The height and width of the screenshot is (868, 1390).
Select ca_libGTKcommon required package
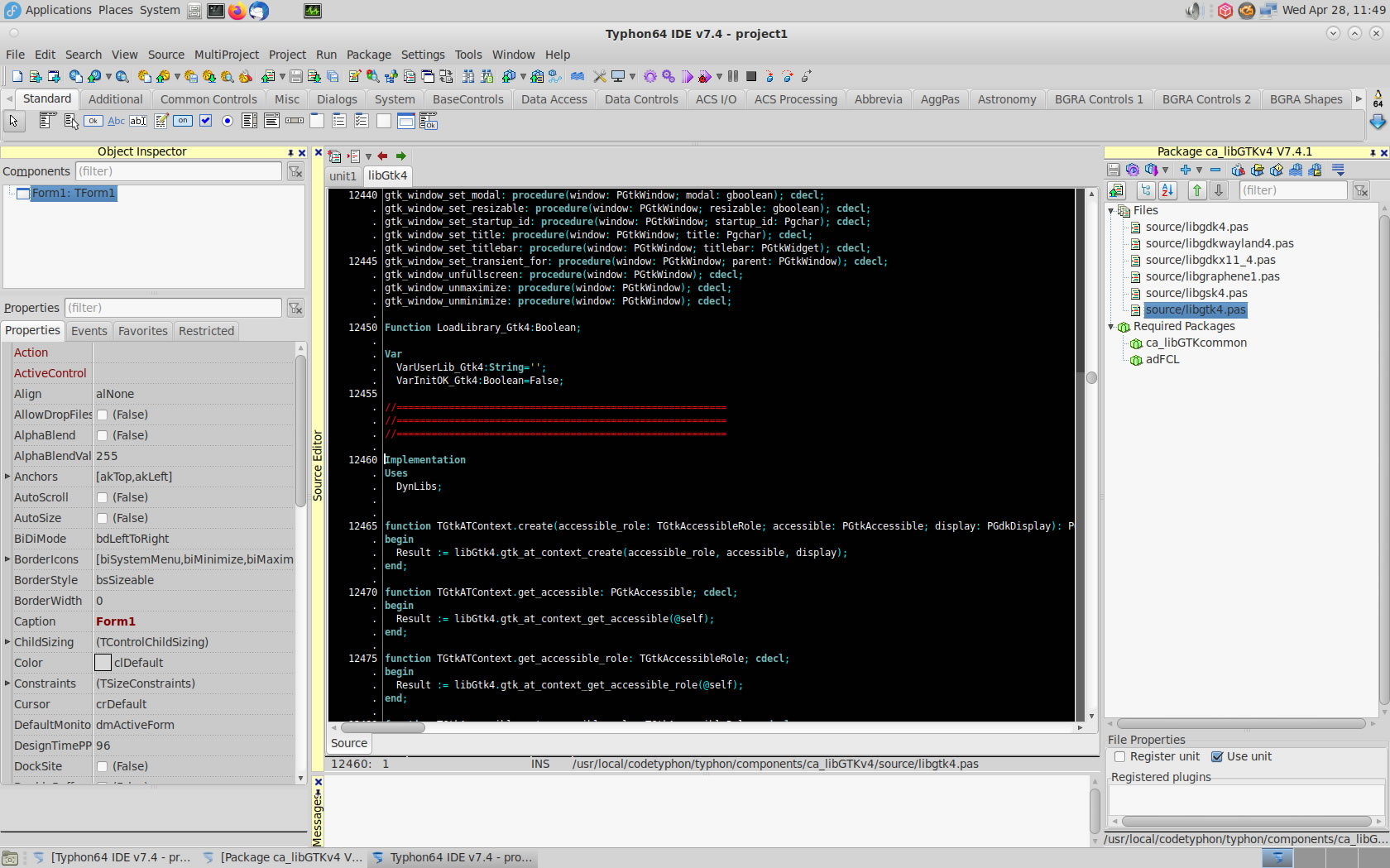pyautogui.click(x=1196, y=343)
